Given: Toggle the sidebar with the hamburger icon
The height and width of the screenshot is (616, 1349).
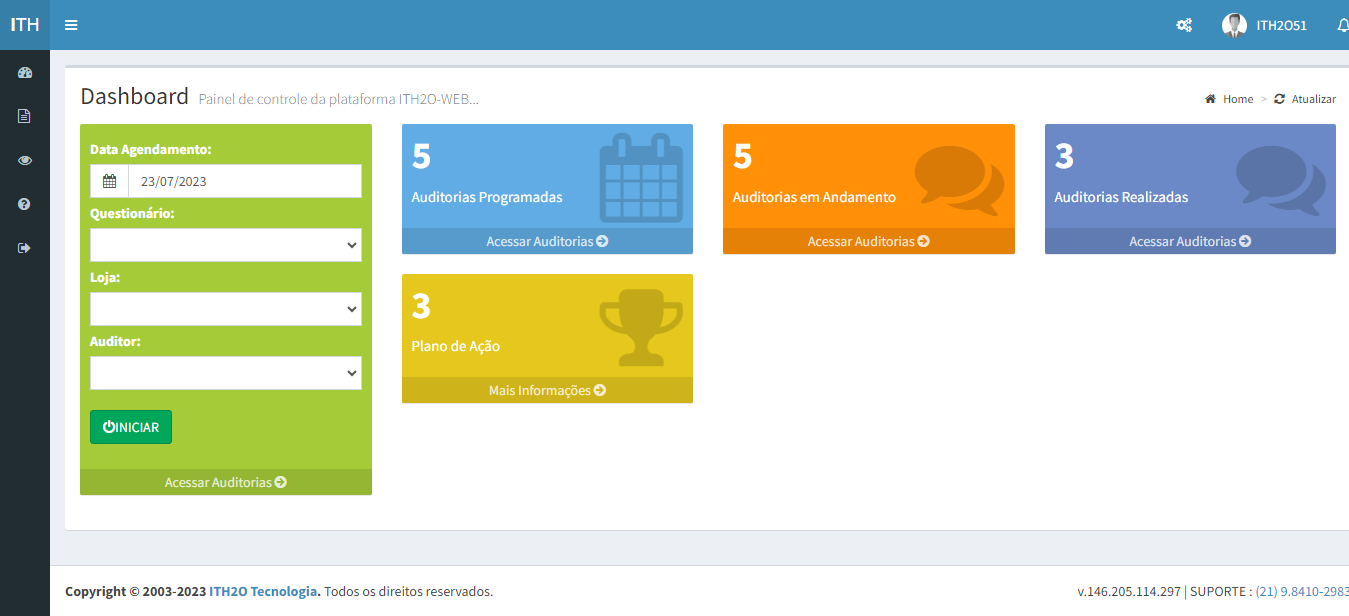Looking at the screenshot, I should point(70,24).
